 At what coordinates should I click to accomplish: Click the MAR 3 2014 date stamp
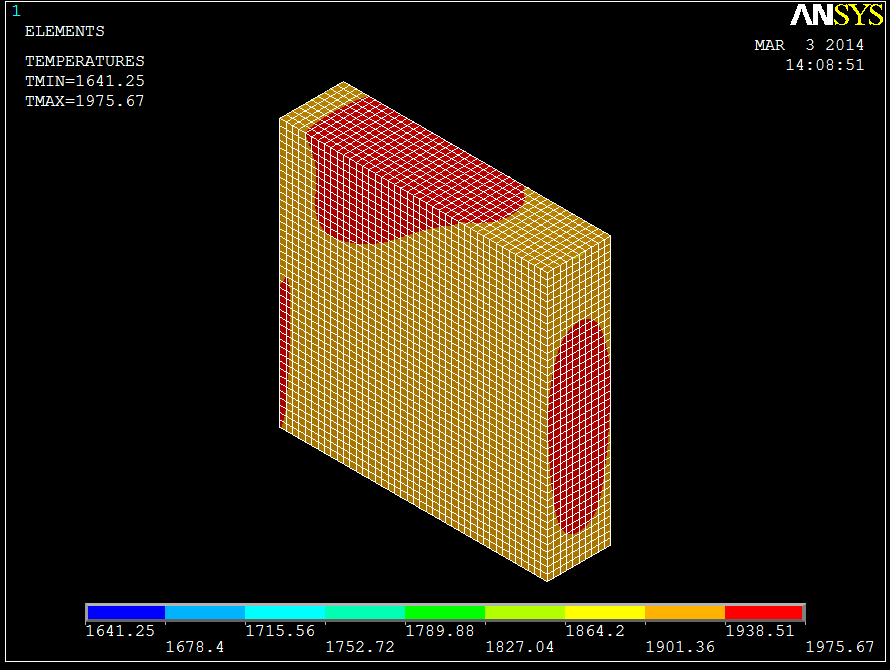(x=808, y=45)
